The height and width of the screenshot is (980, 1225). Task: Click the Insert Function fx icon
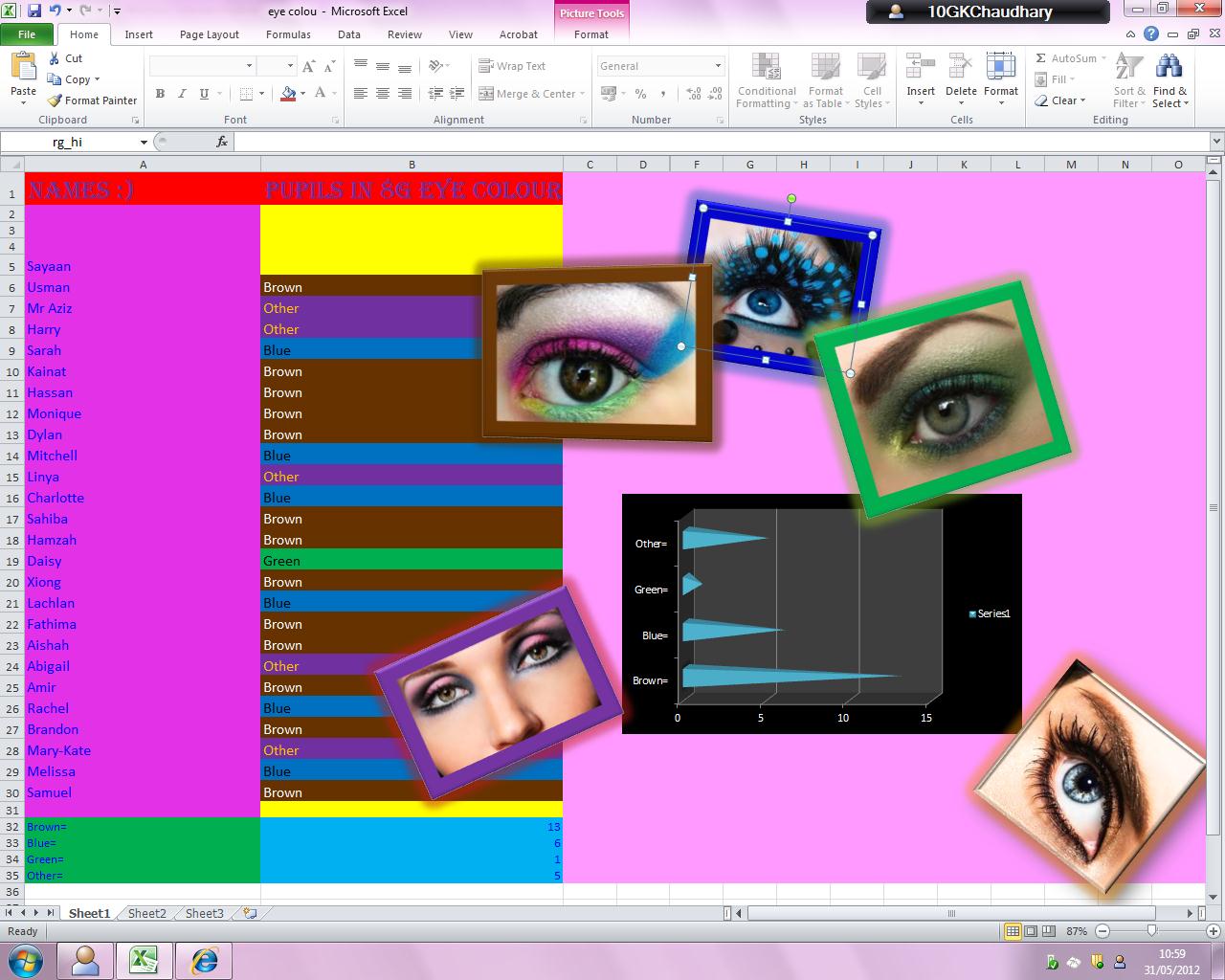tap(222, 142)
